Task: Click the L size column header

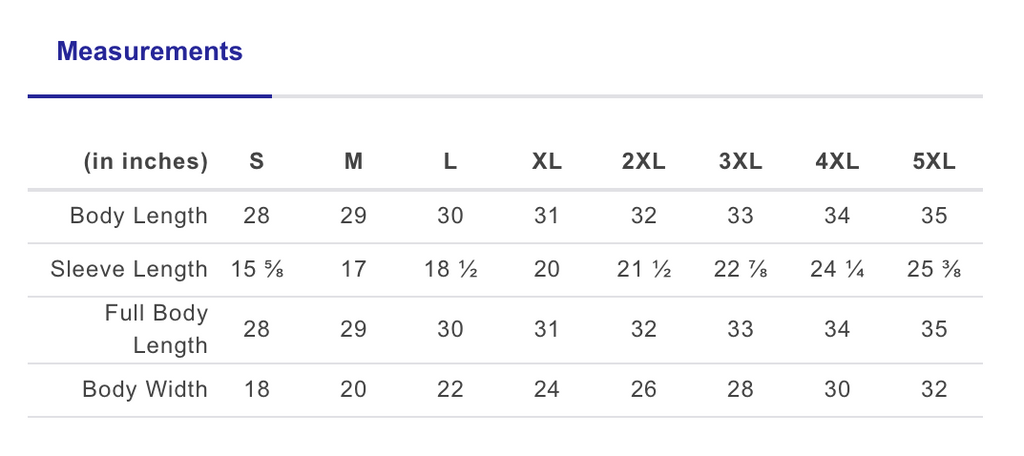Action: pos(450,161)
